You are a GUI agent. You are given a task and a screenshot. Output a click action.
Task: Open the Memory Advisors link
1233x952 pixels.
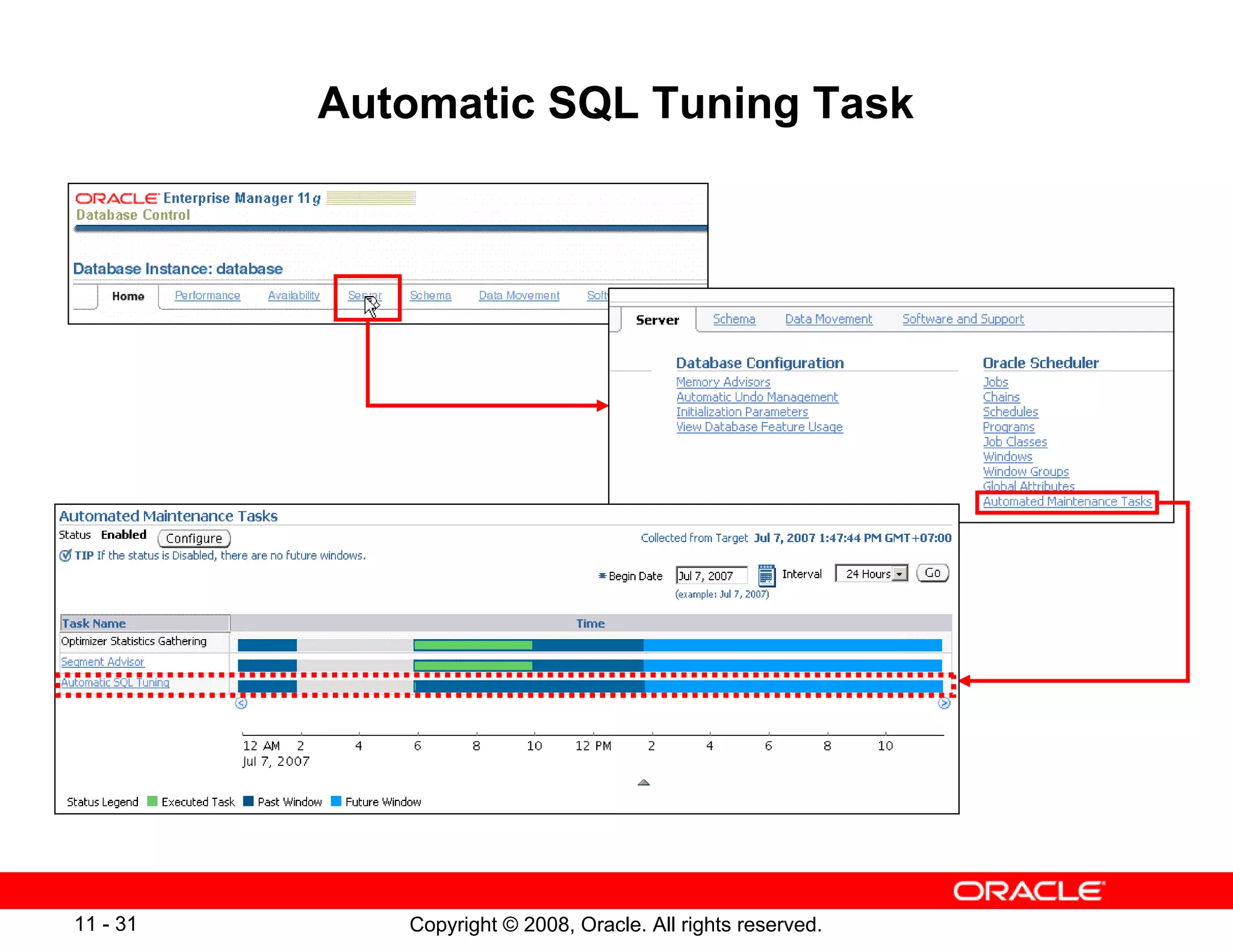(723, 382)
